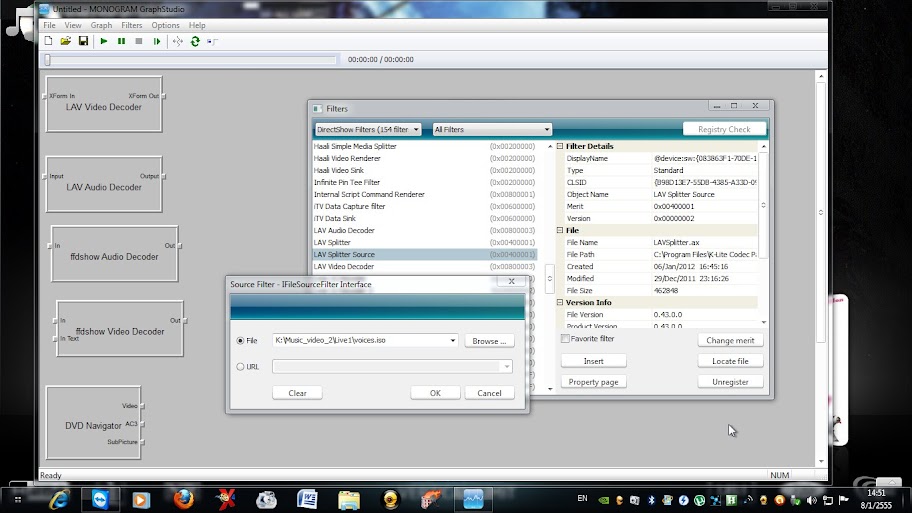Open Microsoft Word from the taskbar
This screenshot has height=513, width=912.
tap(307, 500)
